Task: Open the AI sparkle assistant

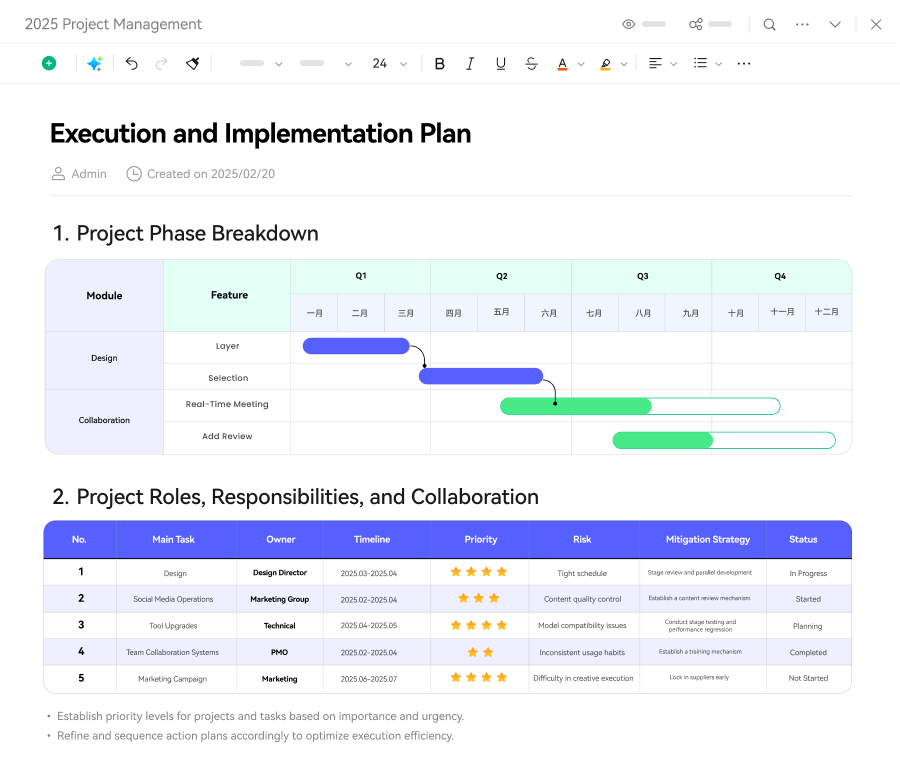Action: point(95,63)
